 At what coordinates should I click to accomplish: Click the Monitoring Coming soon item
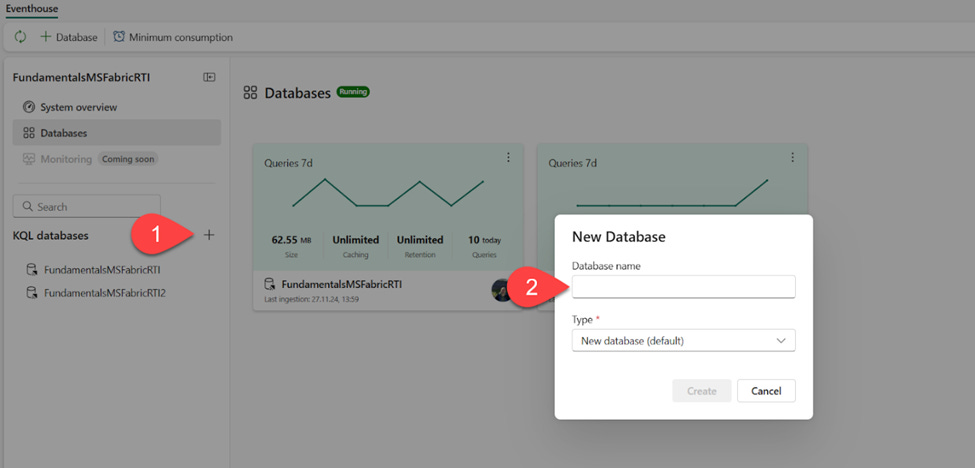[x=91, y=159]
